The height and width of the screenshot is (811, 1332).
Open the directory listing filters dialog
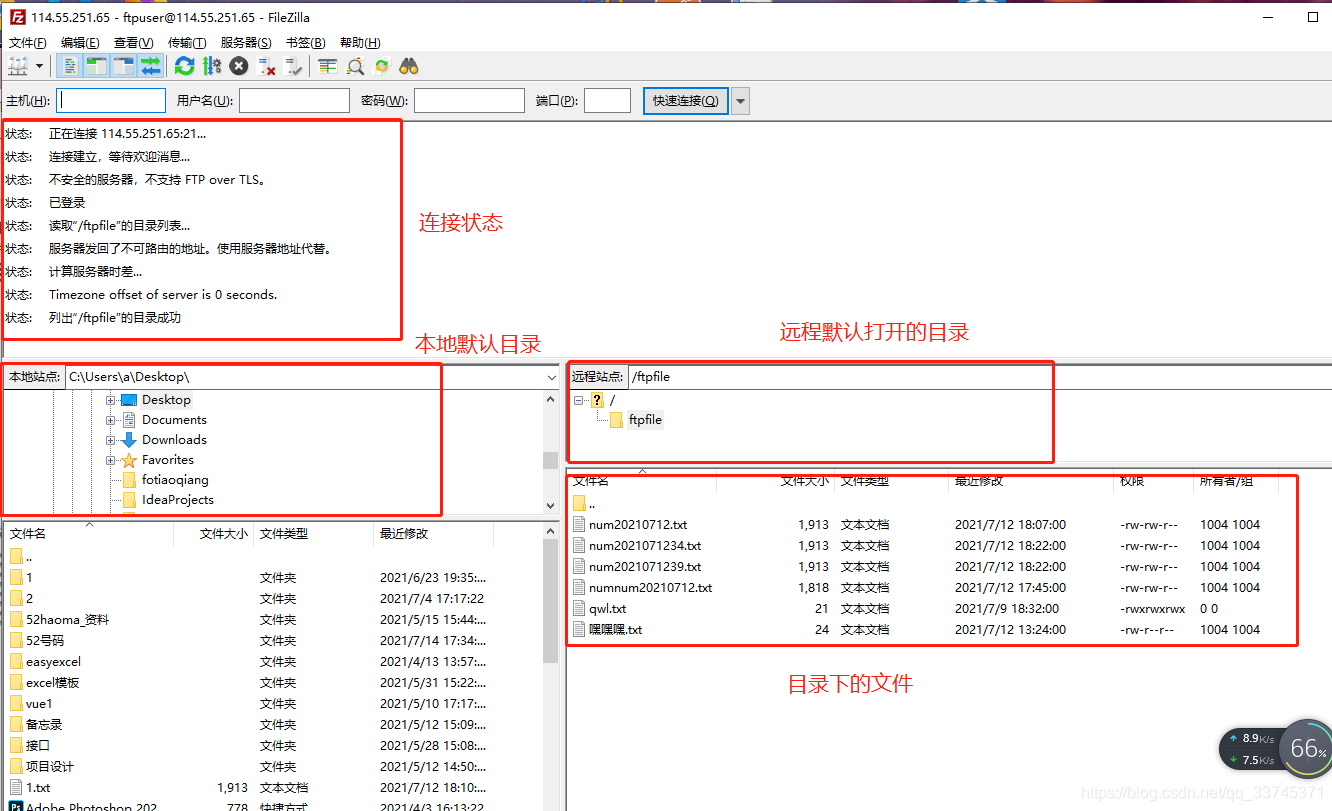click(328, 66)
